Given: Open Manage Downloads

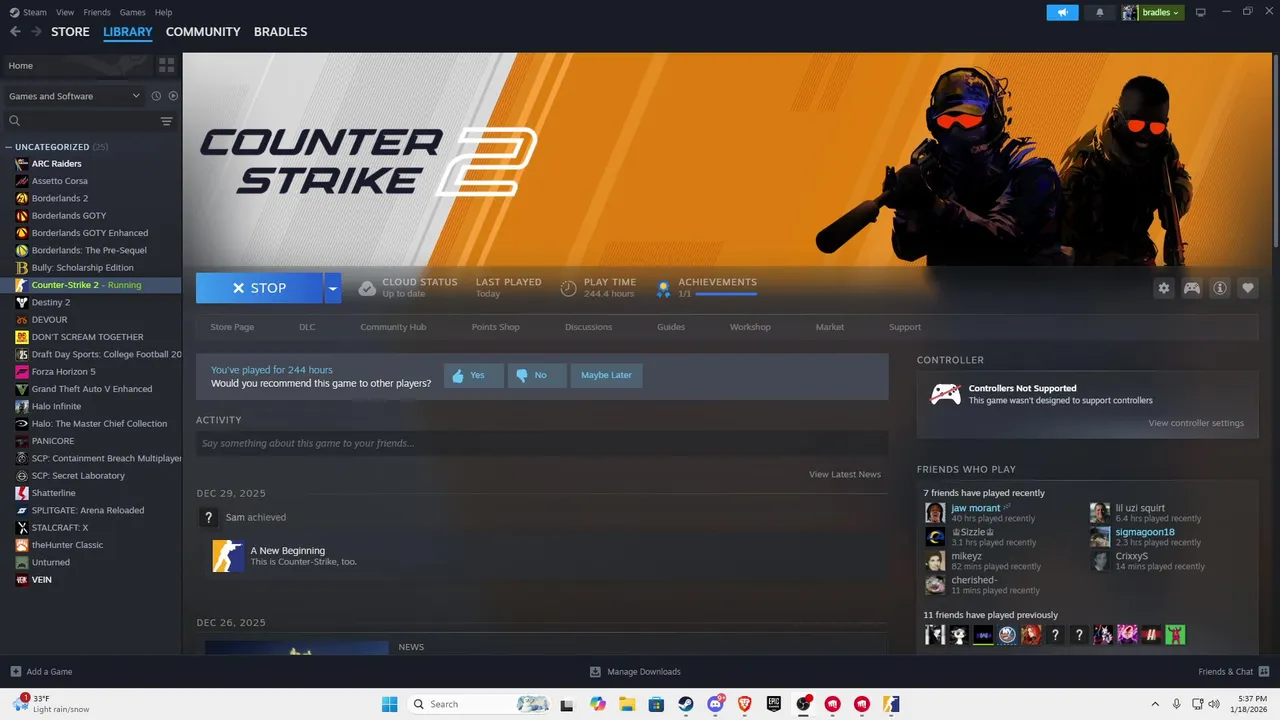Looking at the screenshot, I should (x=635, y=672).
